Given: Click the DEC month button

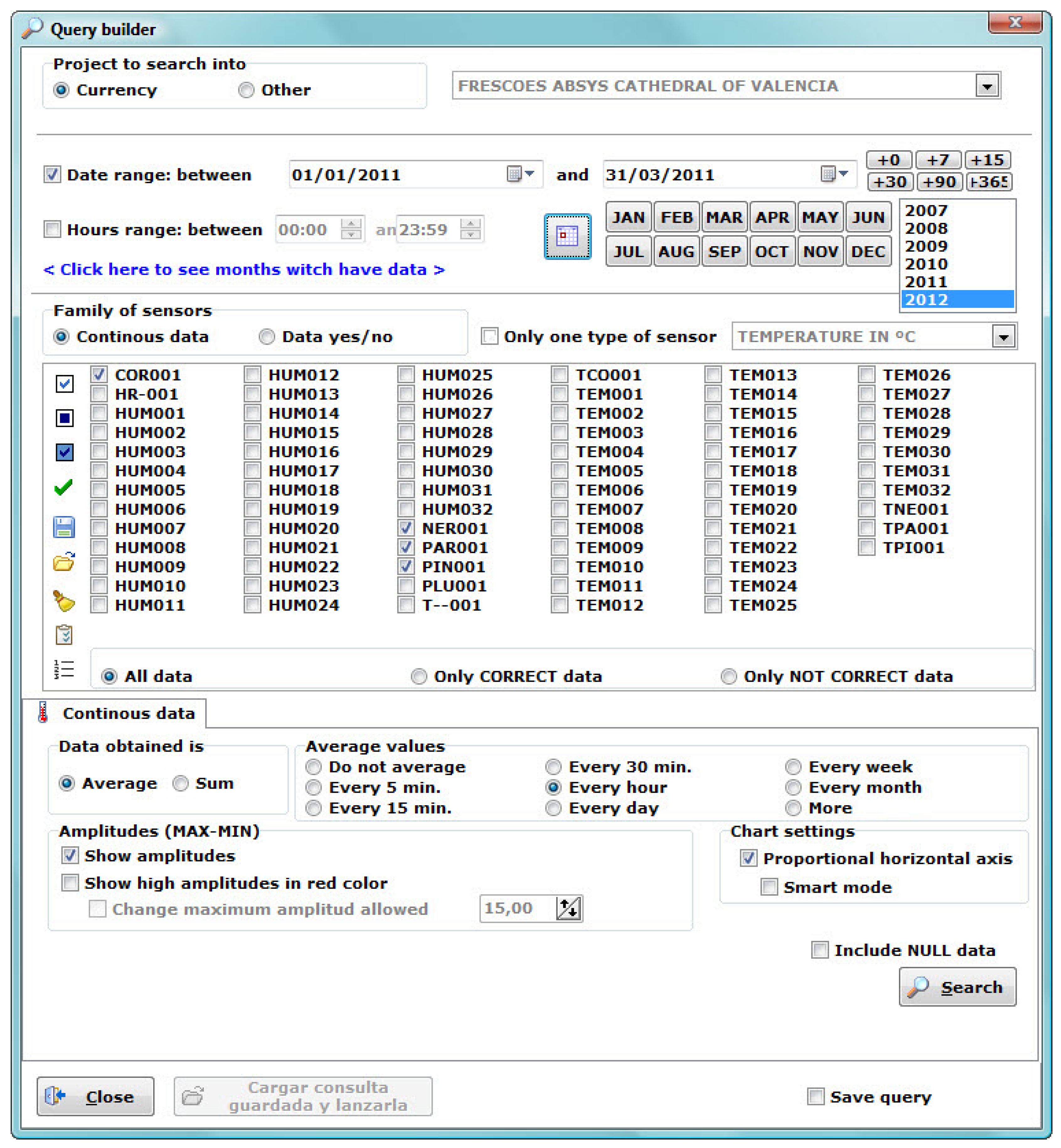Looking at the screenshot, I should pos(868,251).
